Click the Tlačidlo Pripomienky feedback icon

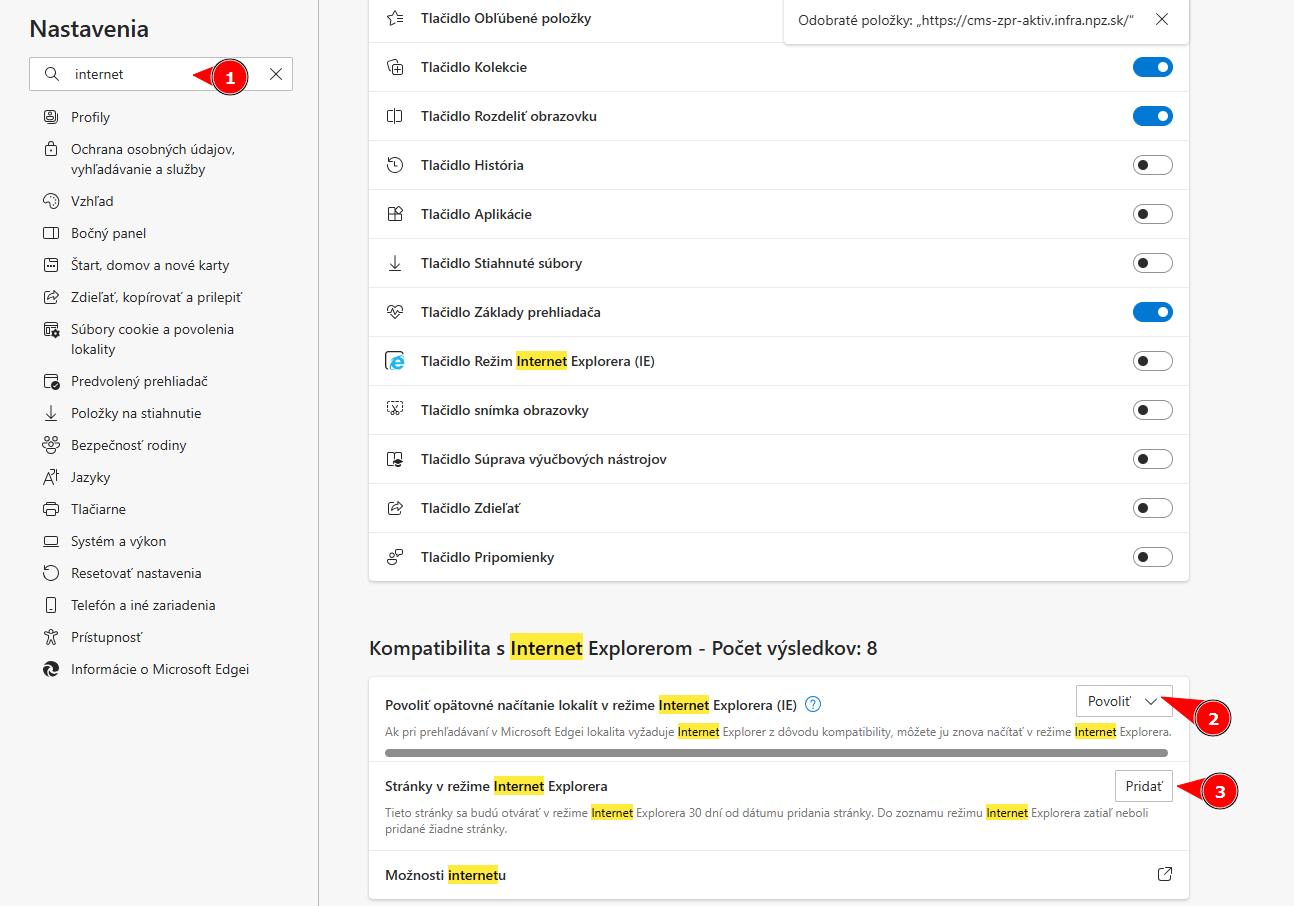tap(395, 557)
